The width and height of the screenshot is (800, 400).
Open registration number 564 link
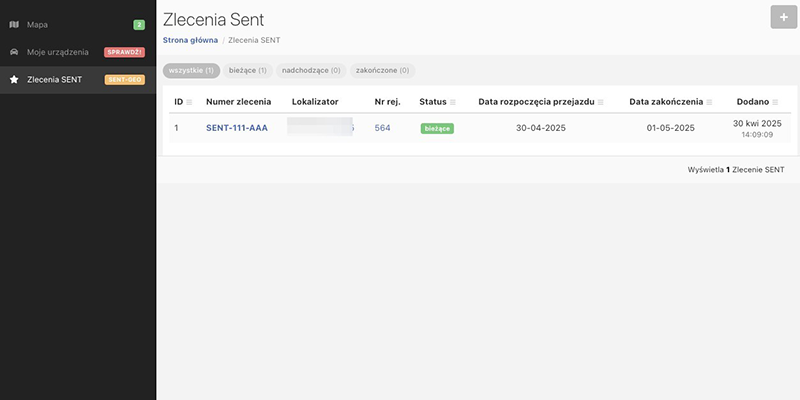(x=382, y=128)
